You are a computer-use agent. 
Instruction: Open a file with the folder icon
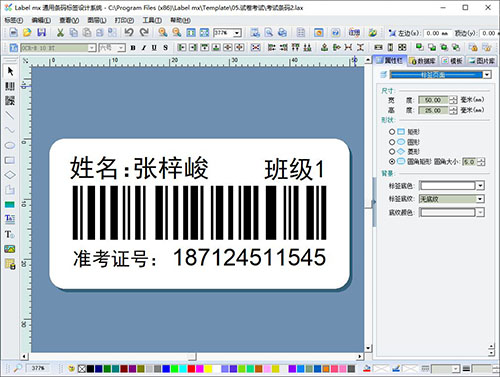click(x=27, y=32)
